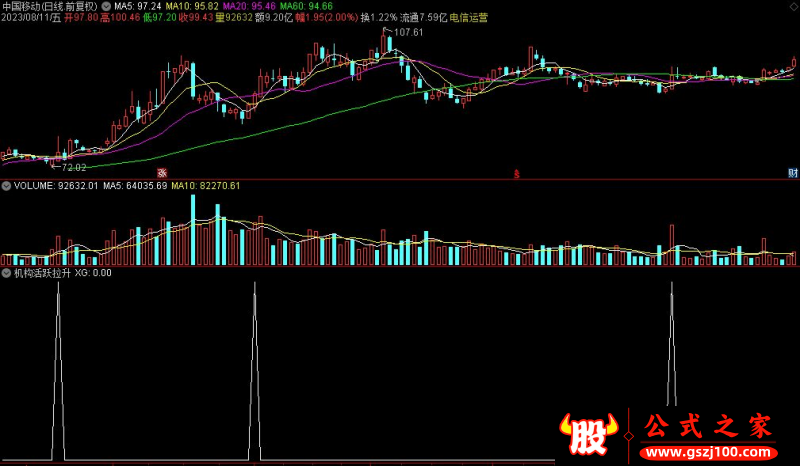Click the close price 收99.43
800x466 pixels.
[x=196, y=17]
